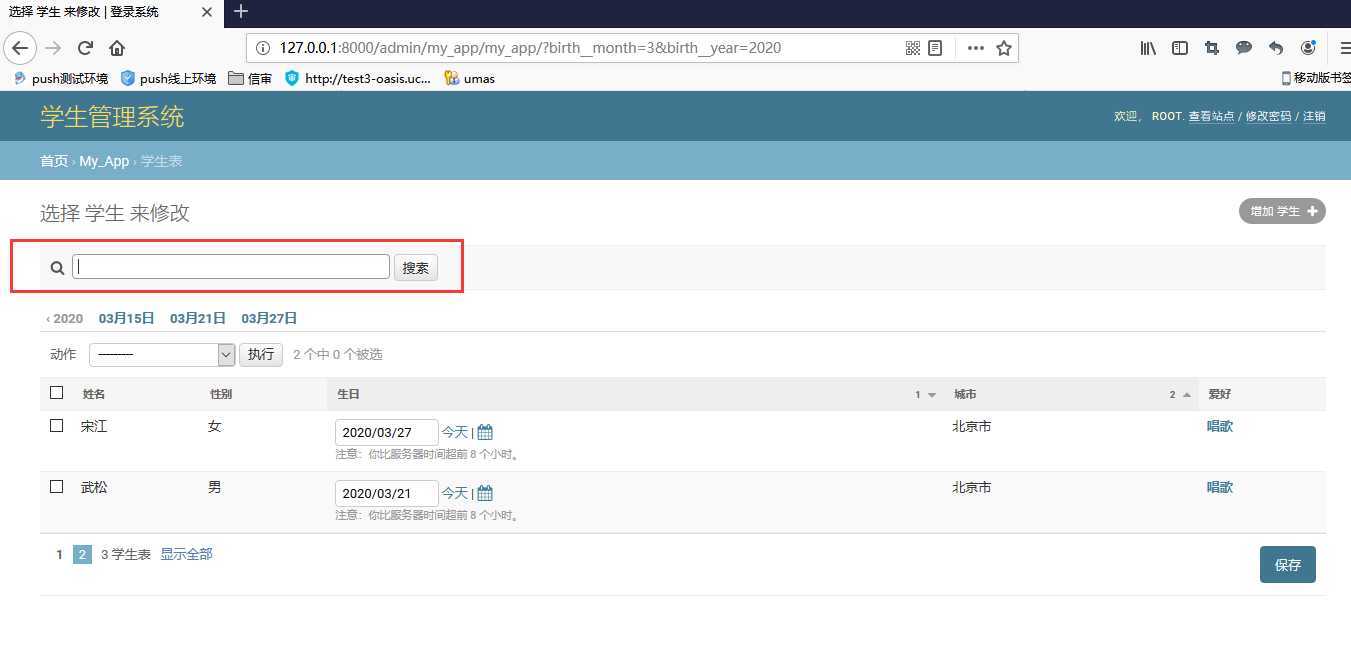1351x656 pixels.
Task: Sort by the 性别 column header
Action: pos(221,395)
